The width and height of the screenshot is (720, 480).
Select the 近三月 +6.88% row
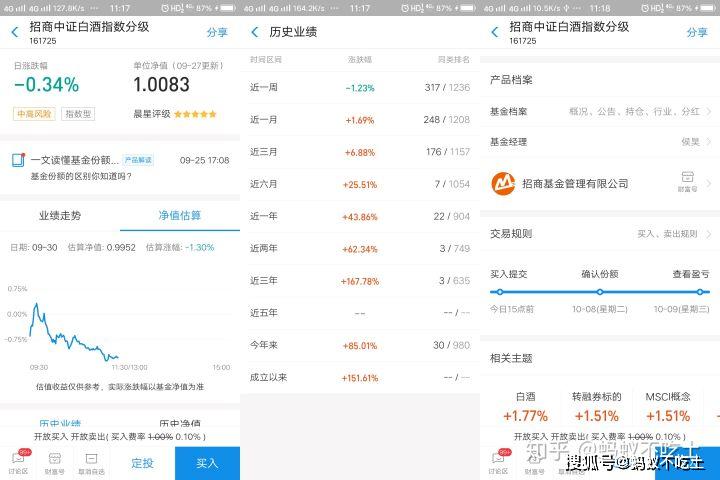(360, 152)
